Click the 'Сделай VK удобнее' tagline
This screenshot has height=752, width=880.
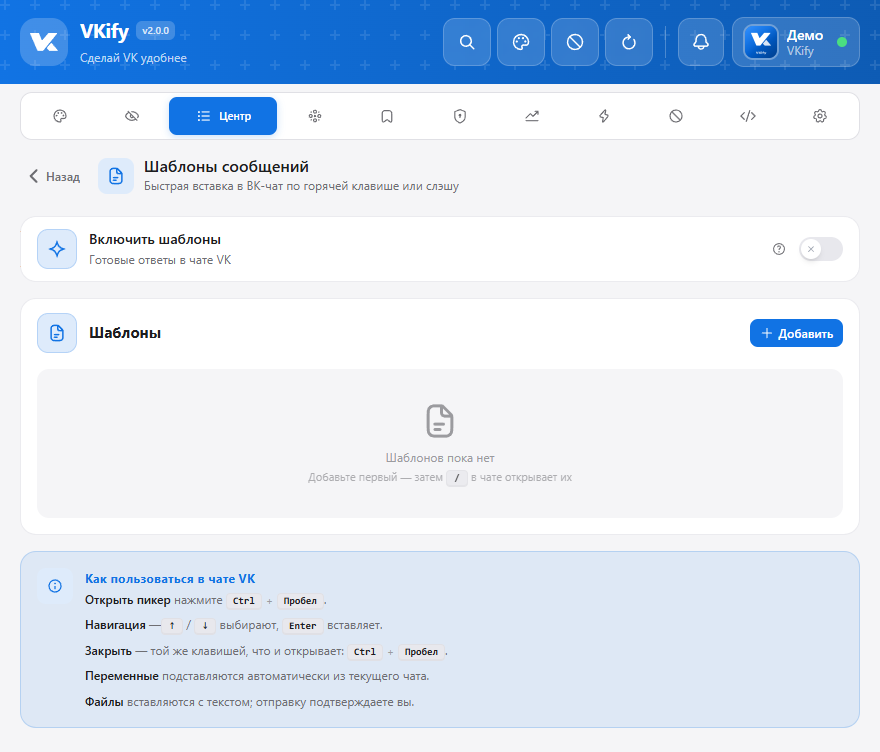[x=133, y=58]
